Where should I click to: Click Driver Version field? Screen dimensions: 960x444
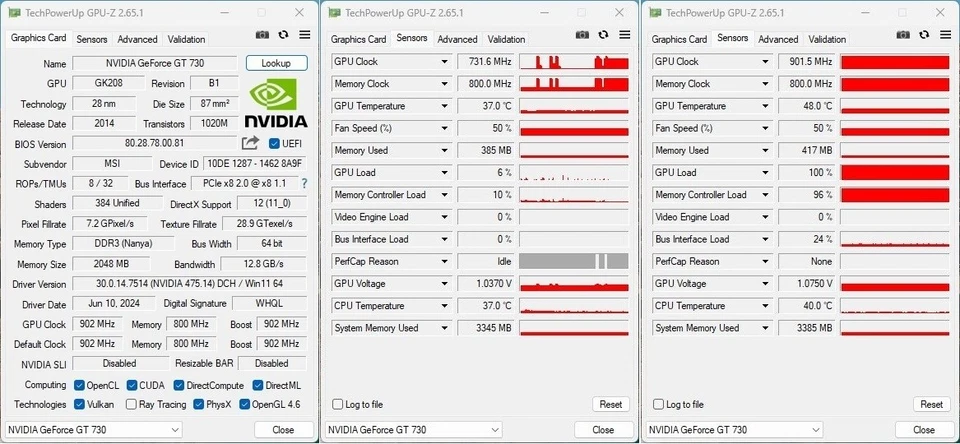click(189, 284)
